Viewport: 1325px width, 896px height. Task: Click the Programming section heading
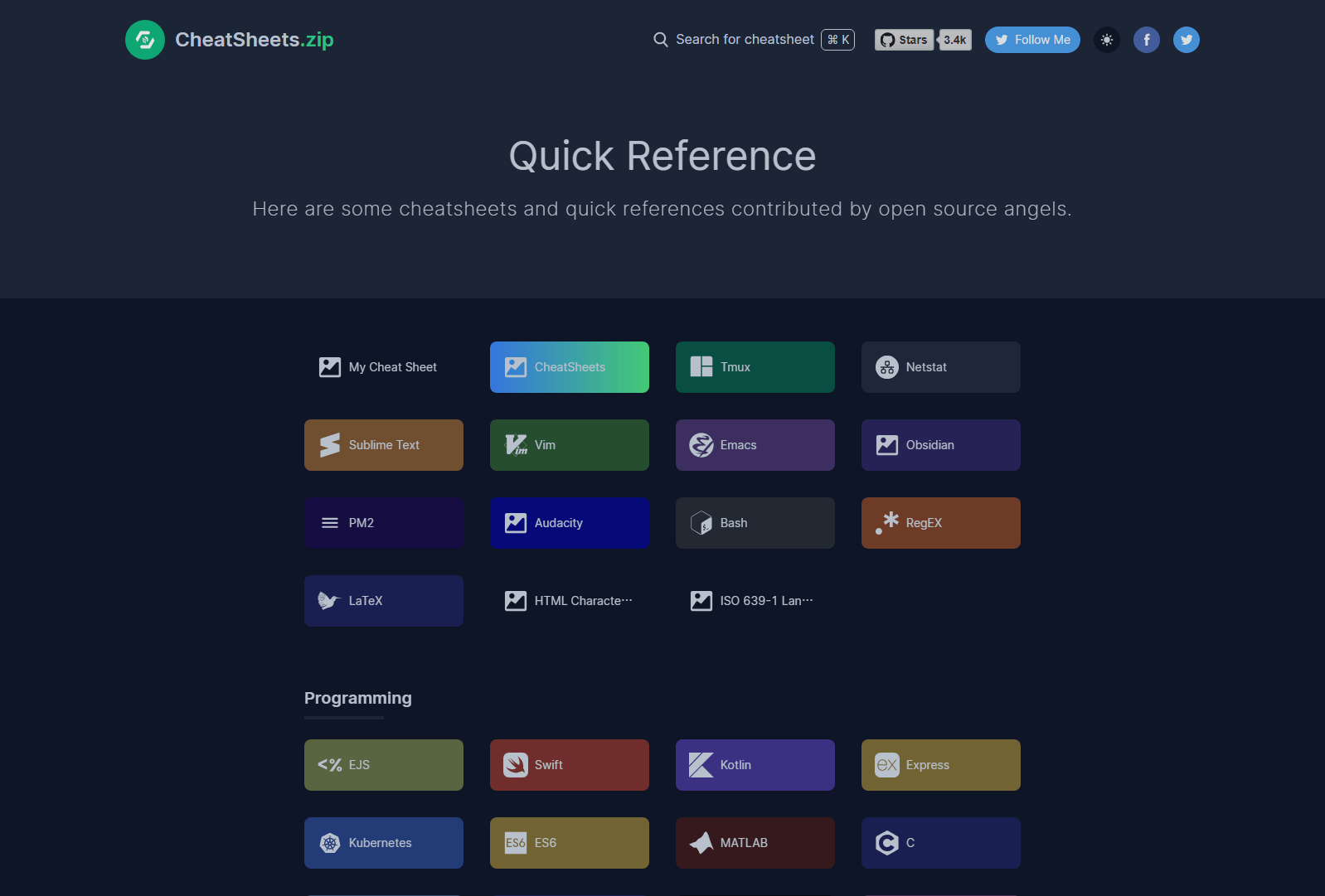[x=358, y=698]
